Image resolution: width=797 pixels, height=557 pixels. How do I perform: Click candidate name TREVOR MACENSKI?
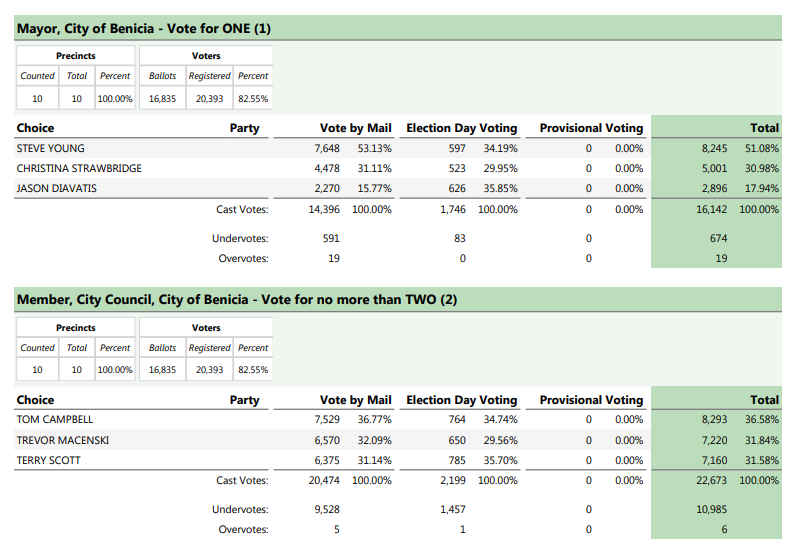63,440
